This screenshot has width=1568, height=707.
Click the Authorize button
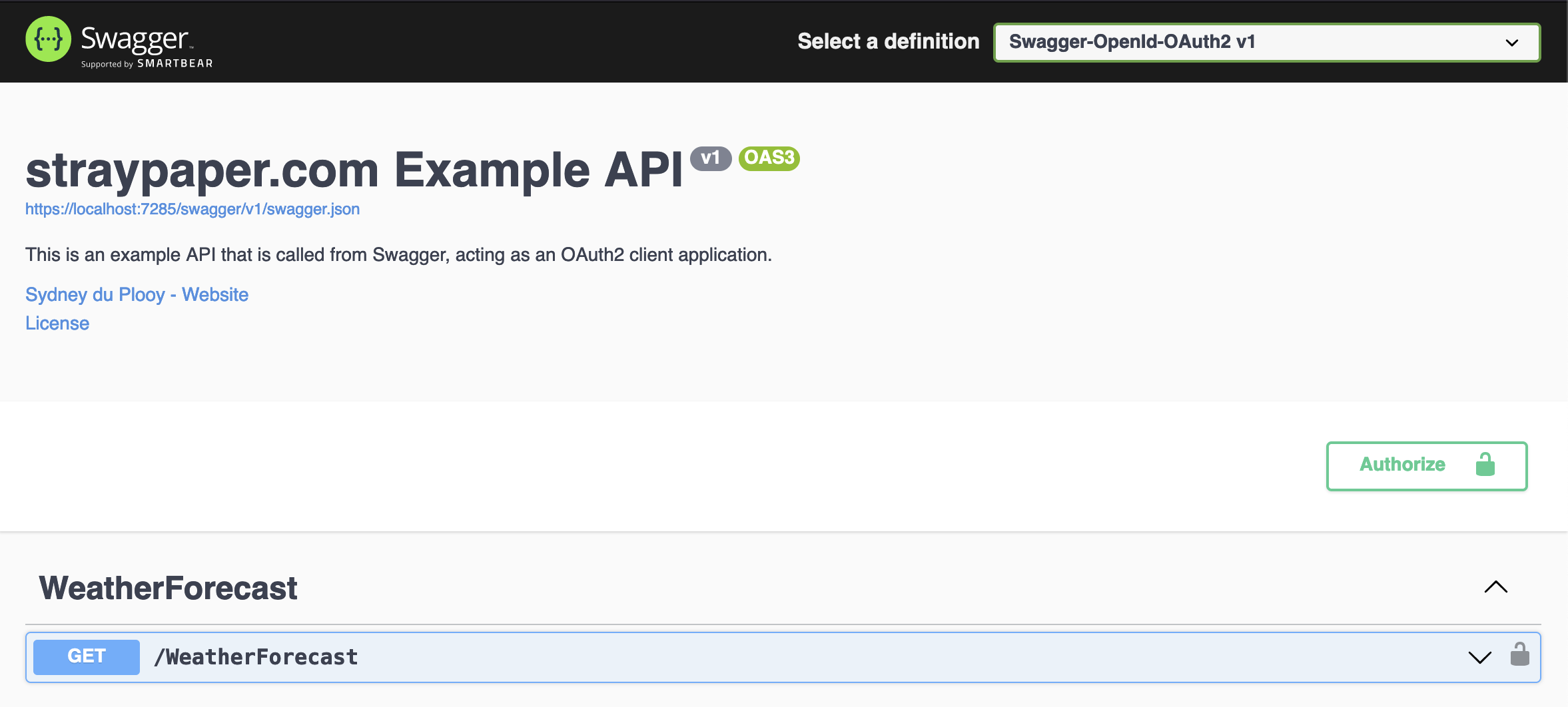click(1427, 466)
